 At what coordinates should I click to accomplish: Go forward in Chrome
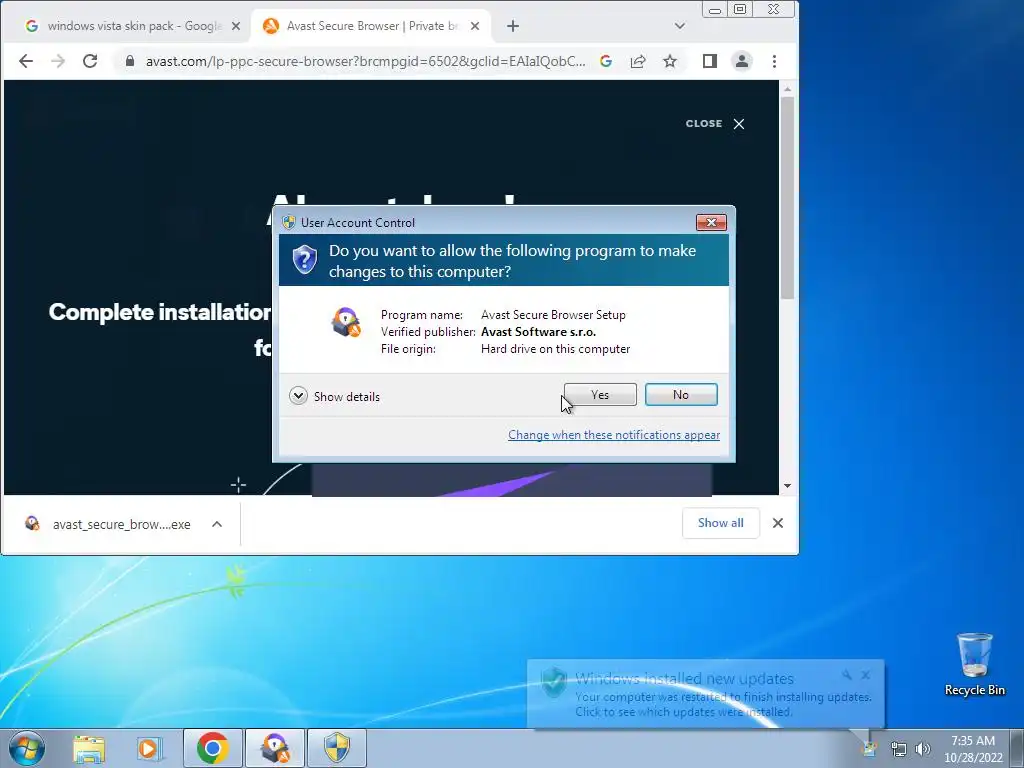(x=58, y=61)
